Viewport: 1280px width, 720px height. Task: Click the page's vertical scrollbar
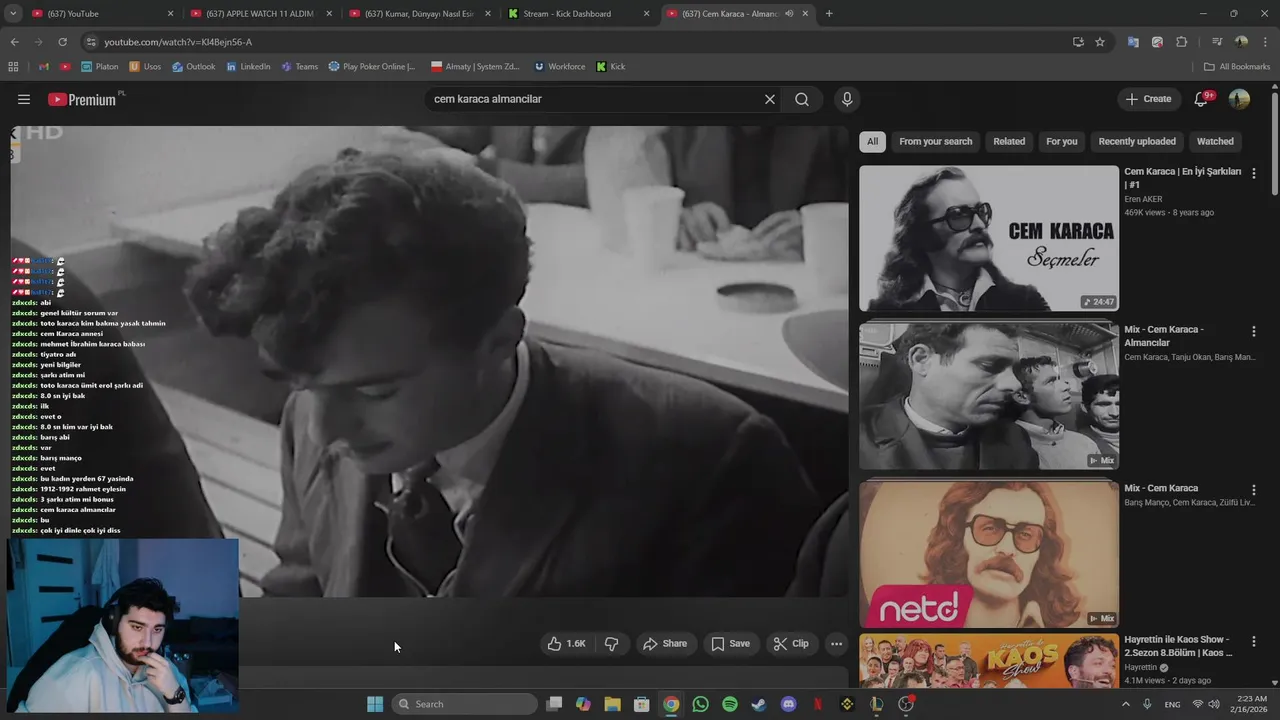click(1275, 145)
